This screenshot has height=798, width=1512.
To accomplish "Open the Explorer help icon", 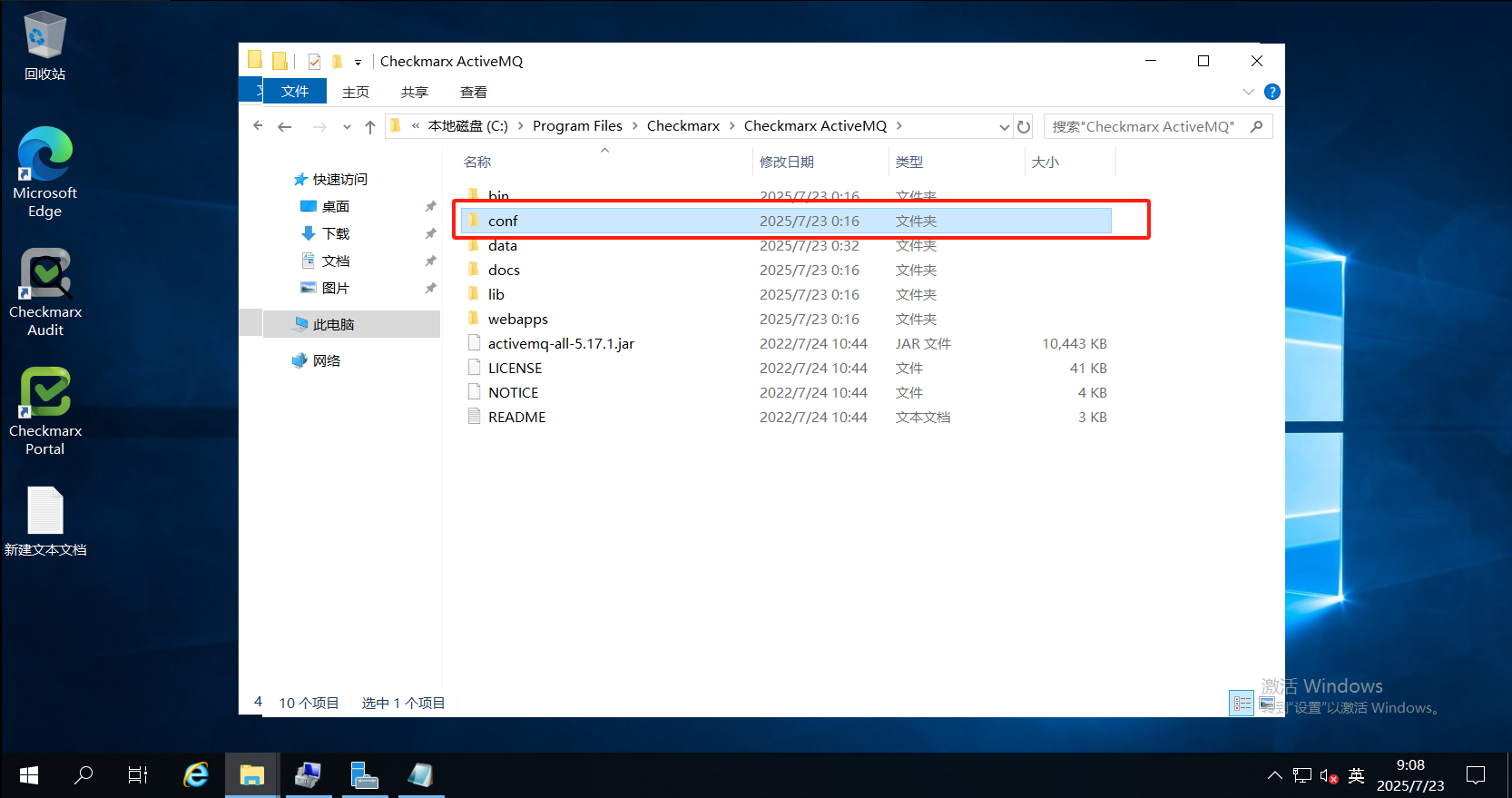I will click(1272, 92).
